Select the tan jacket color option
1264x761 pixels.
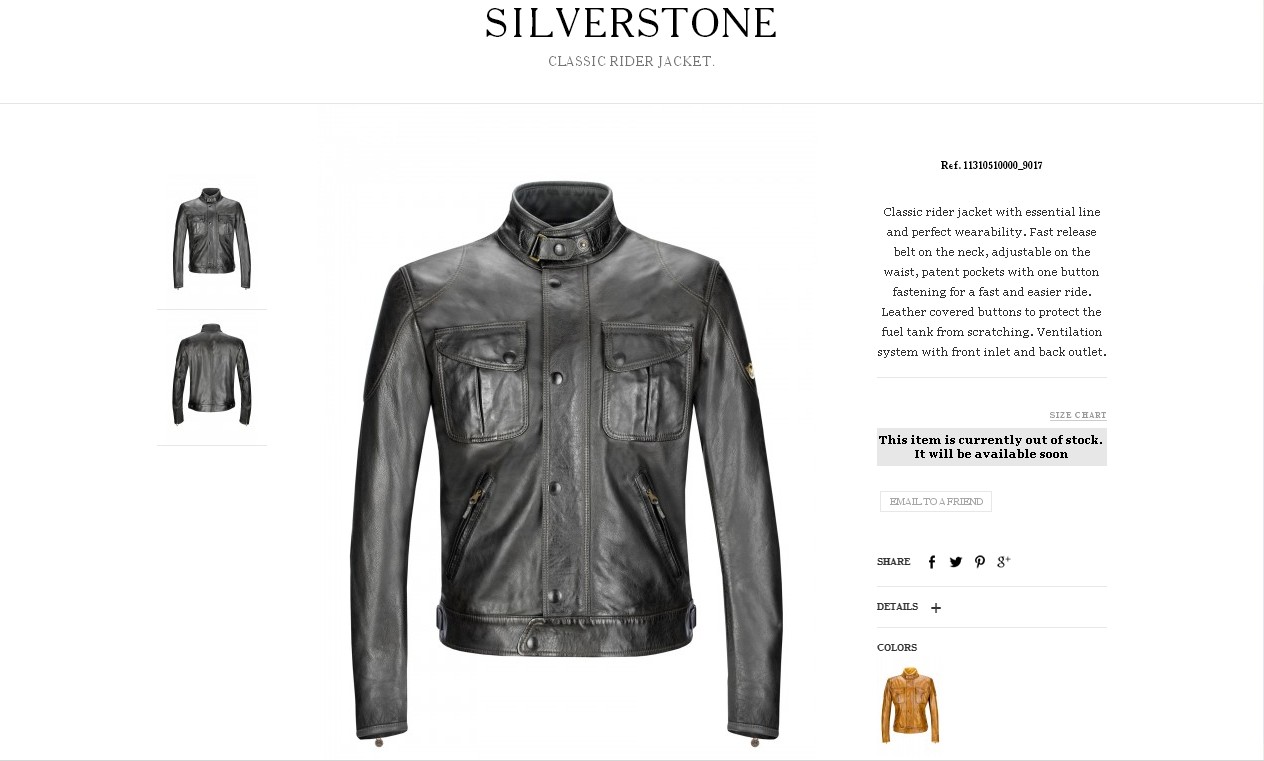pos(910,705)
